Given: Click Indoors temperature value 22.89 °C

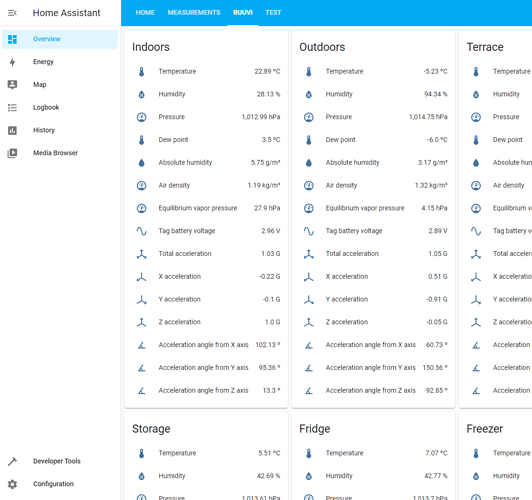Looking at the screenshot, I should point(267,71).
